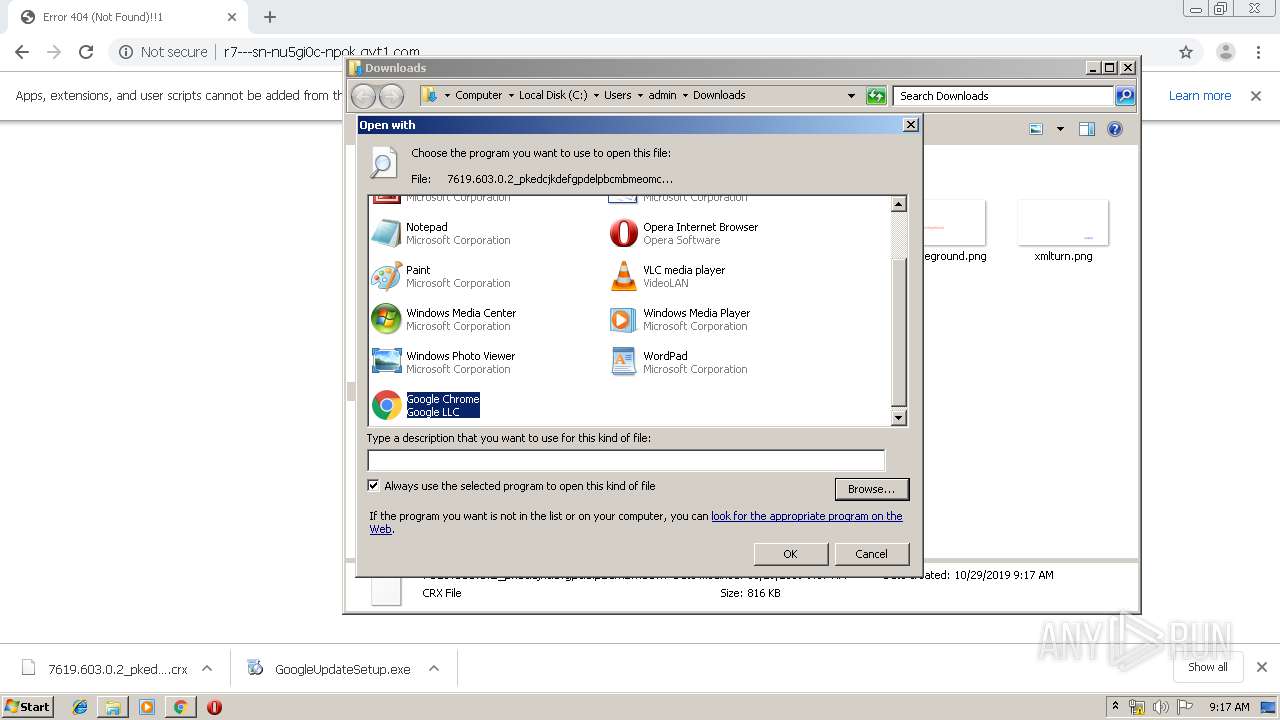View site information for Not secure
This screenshot has height=720, width=1280.
(163, 52)
